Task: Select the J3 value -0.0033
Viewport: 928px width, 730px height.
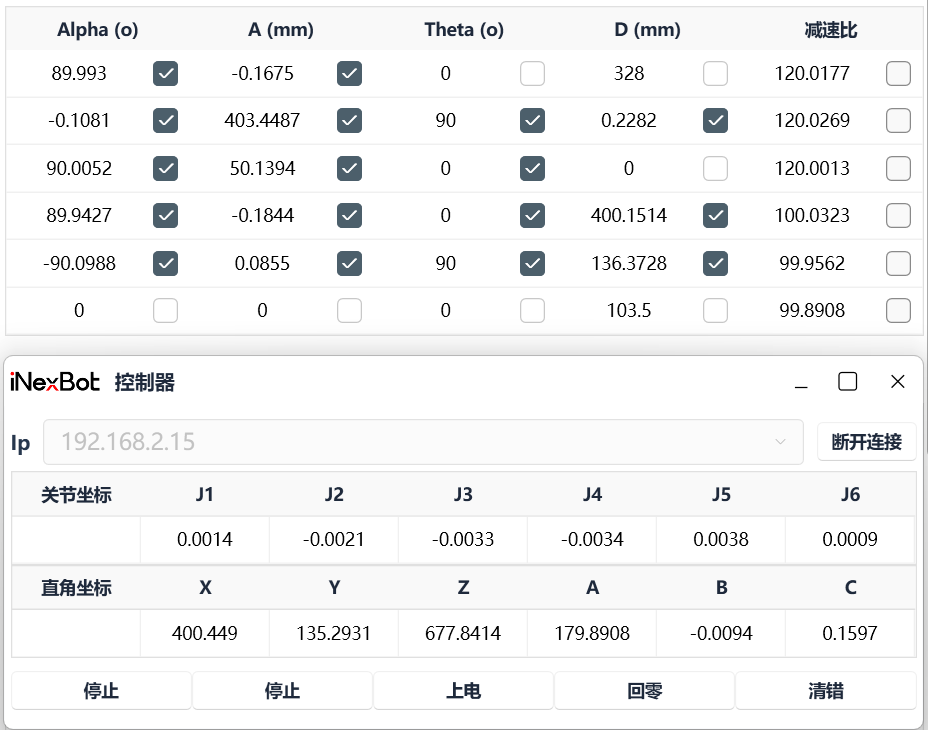Action: [x=463, y=539]
